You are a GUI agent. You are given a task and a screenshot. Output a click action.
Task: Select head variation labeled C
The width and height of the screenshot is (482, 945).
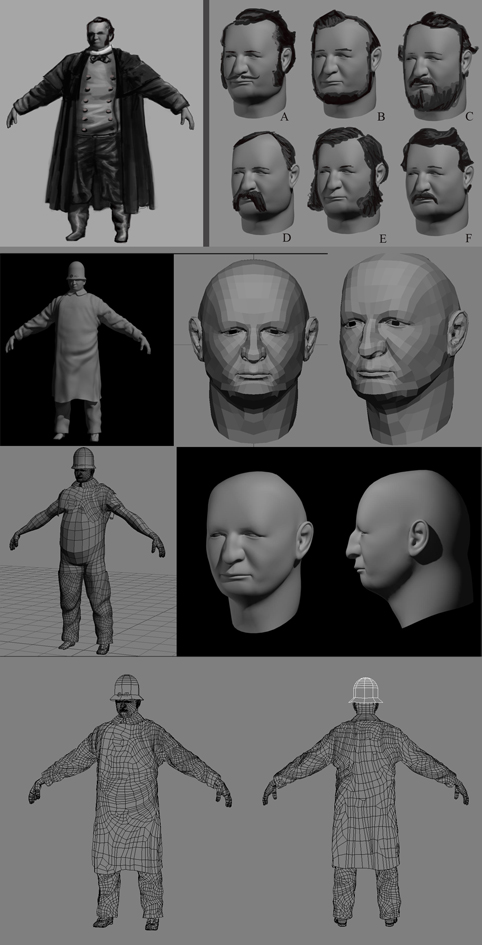(x=438, y=63)
